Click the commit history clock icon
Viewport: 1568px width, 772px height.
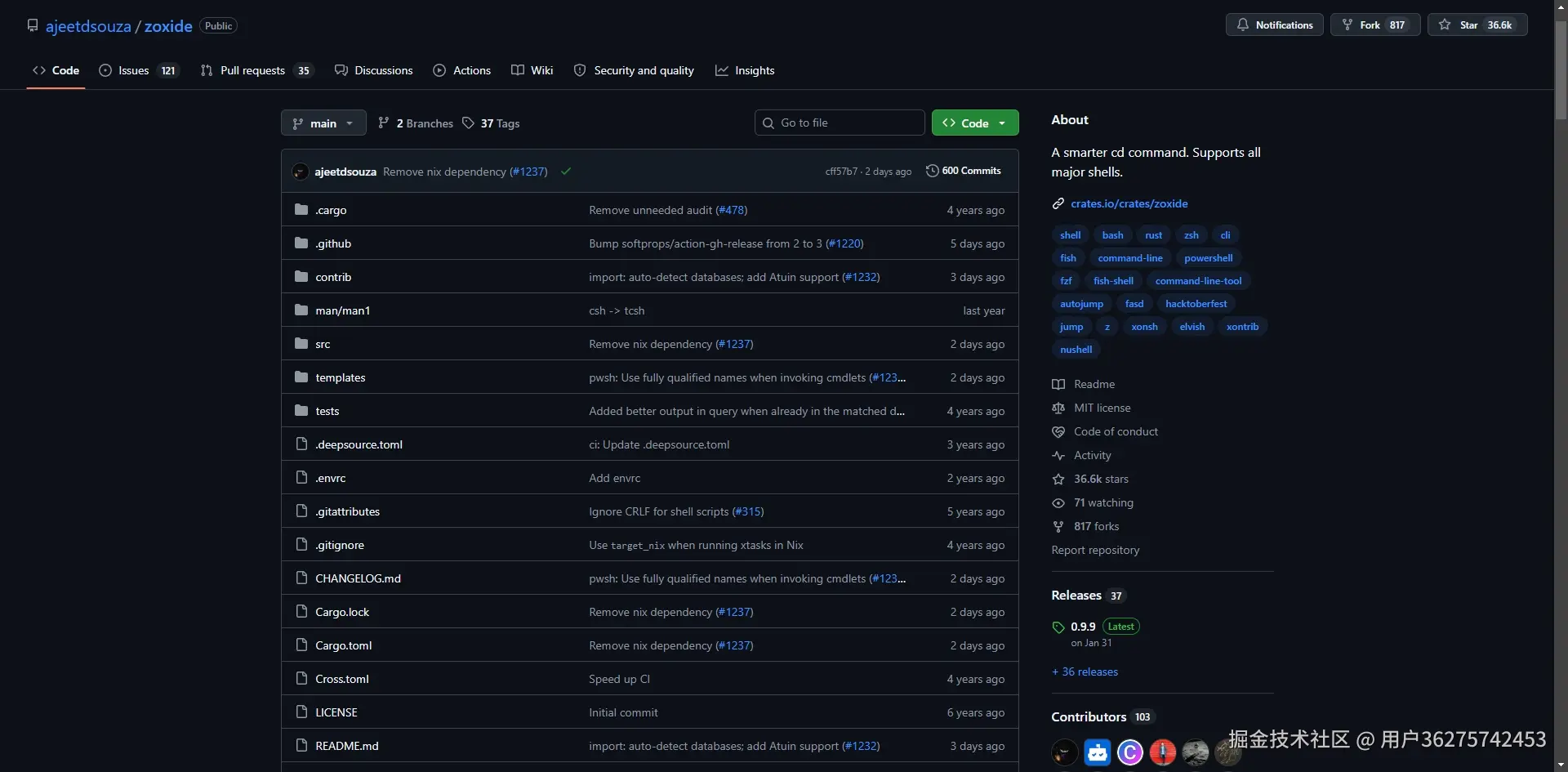(932, 171)
